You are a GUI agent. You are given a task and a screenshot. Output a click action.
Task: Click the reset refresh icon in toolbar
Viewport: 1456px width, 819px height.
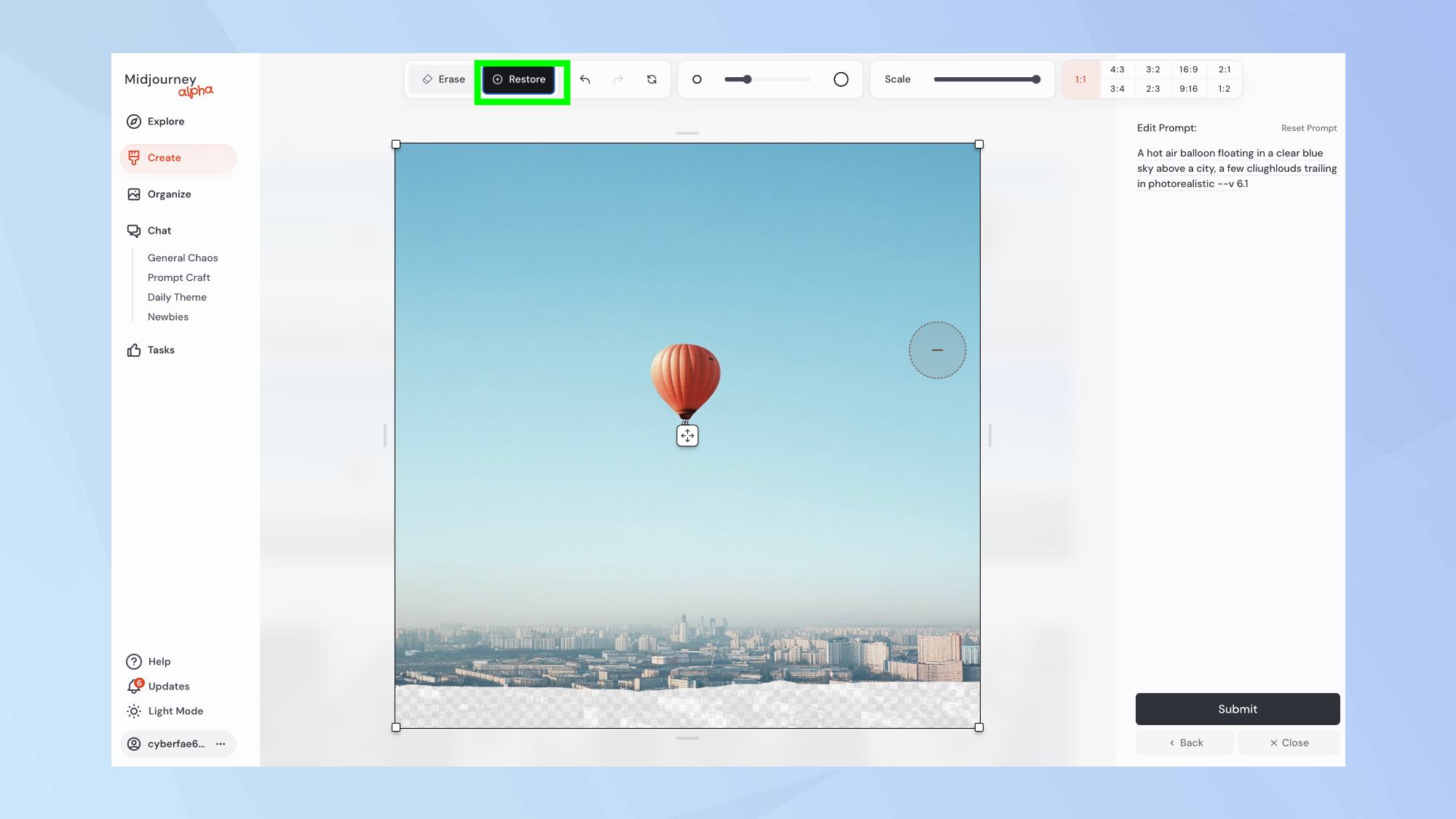652,79
